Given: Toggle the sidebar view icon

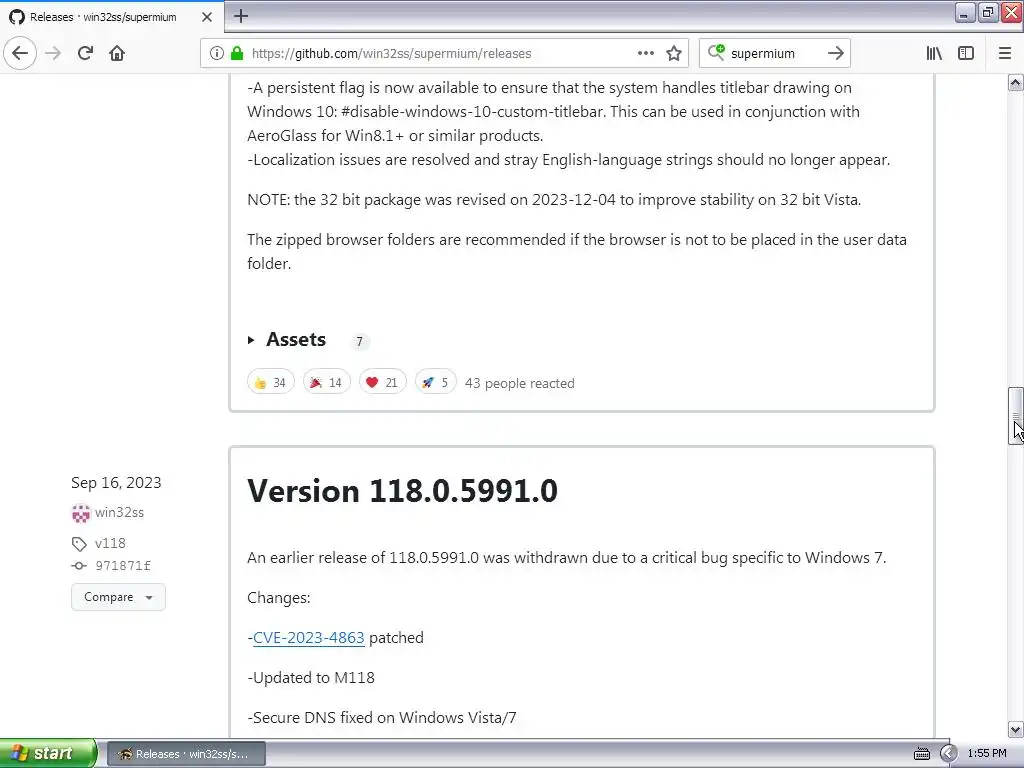Looking at the screenshot, I should 966,53.
